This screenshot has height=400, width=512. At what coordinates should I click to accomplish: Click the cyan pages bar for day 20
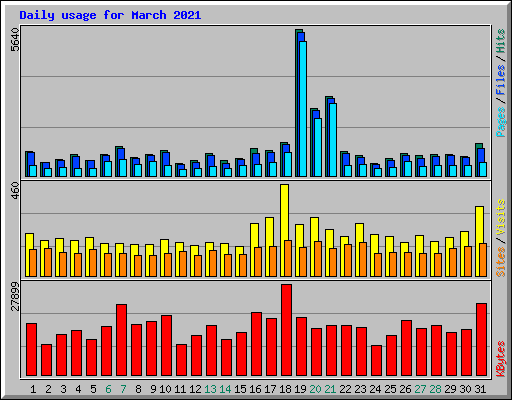pos(318,147)
